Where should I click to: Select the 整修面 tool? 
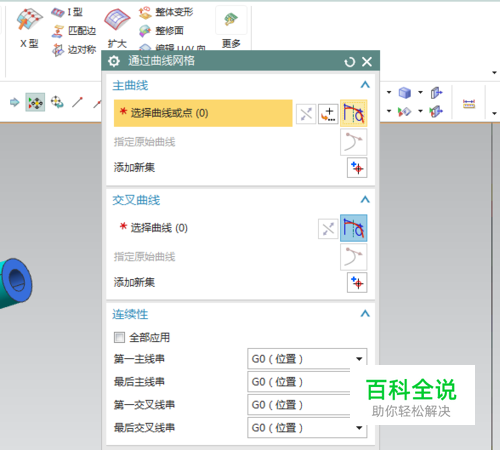[x=161, y=31]
